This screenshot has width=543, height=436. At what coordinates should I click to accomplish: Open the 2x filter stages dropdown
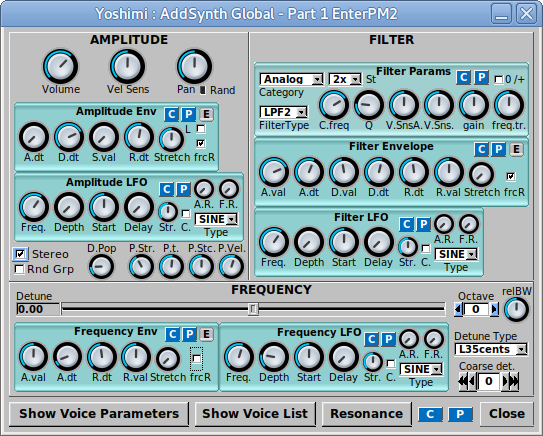[345, 79]
